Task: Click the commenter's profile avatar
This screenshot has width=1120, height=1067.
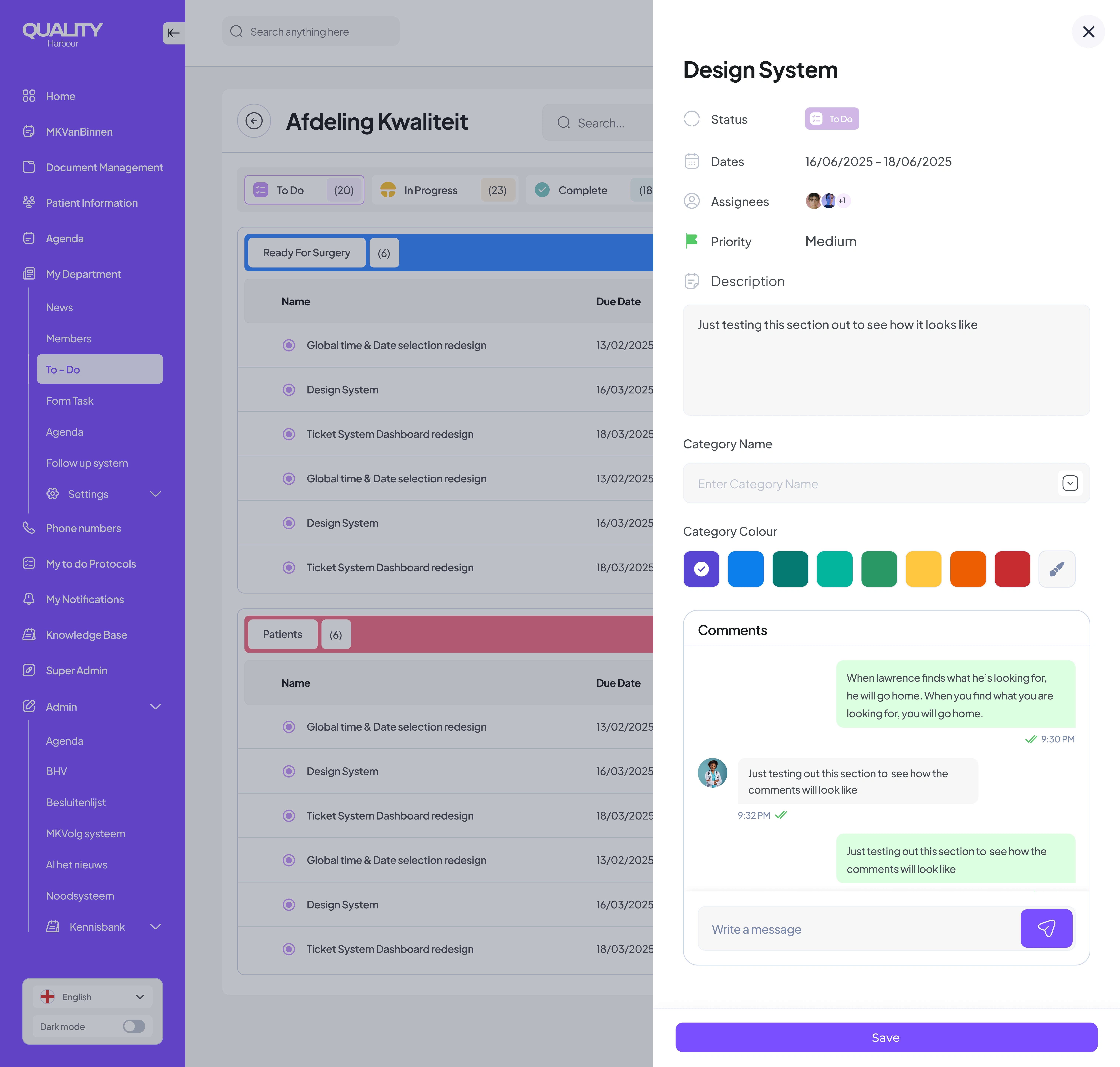Action: (712, 773)
